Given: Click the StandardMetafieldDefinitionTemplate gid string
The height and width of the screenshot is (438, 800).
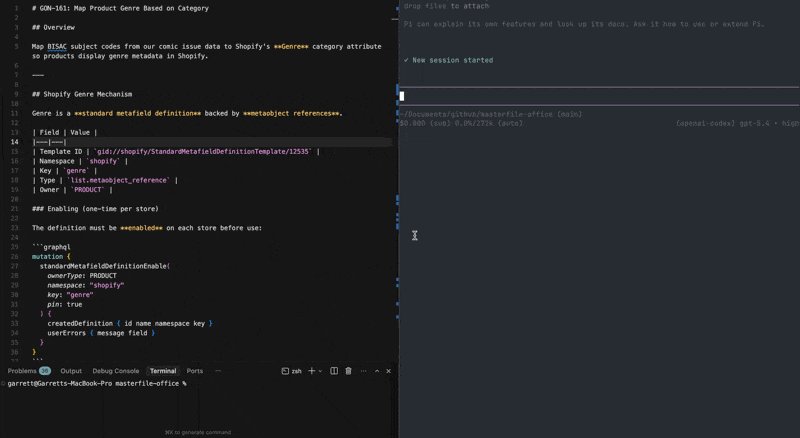Looking at the screenshot, I should coord(202,152).
